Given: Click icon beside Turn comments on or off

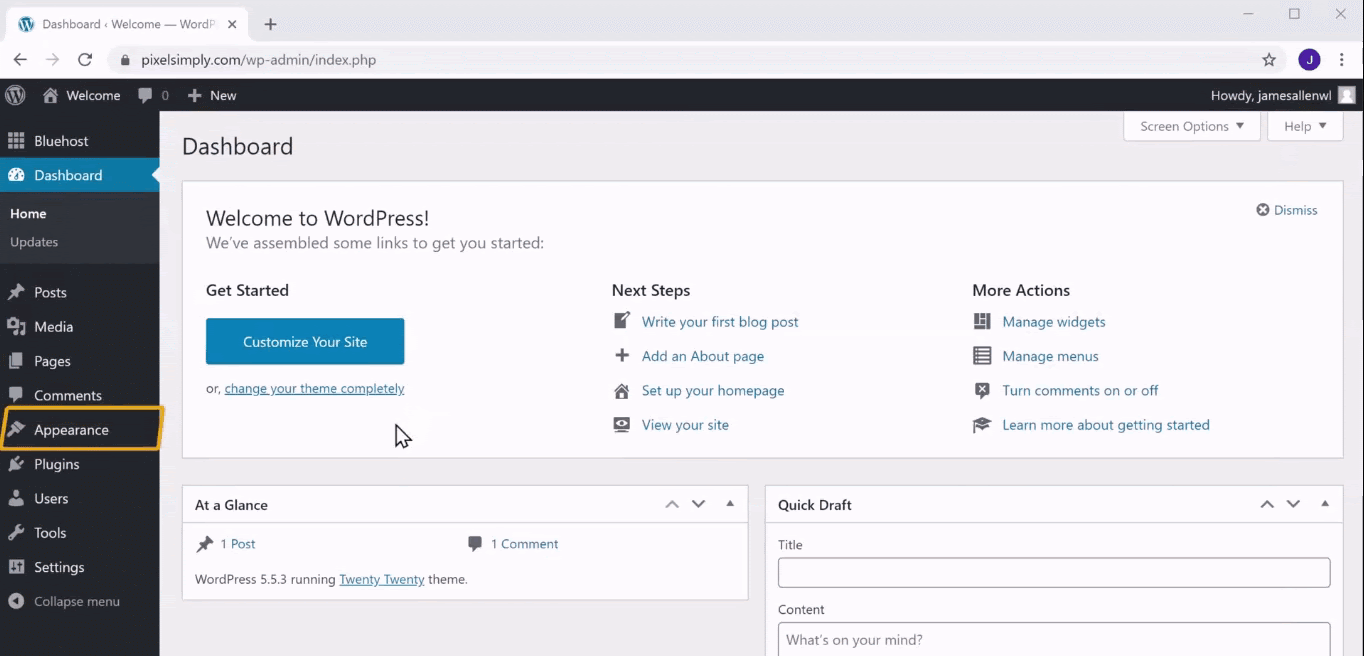Looking at the screenshot, I should [982, 390].
